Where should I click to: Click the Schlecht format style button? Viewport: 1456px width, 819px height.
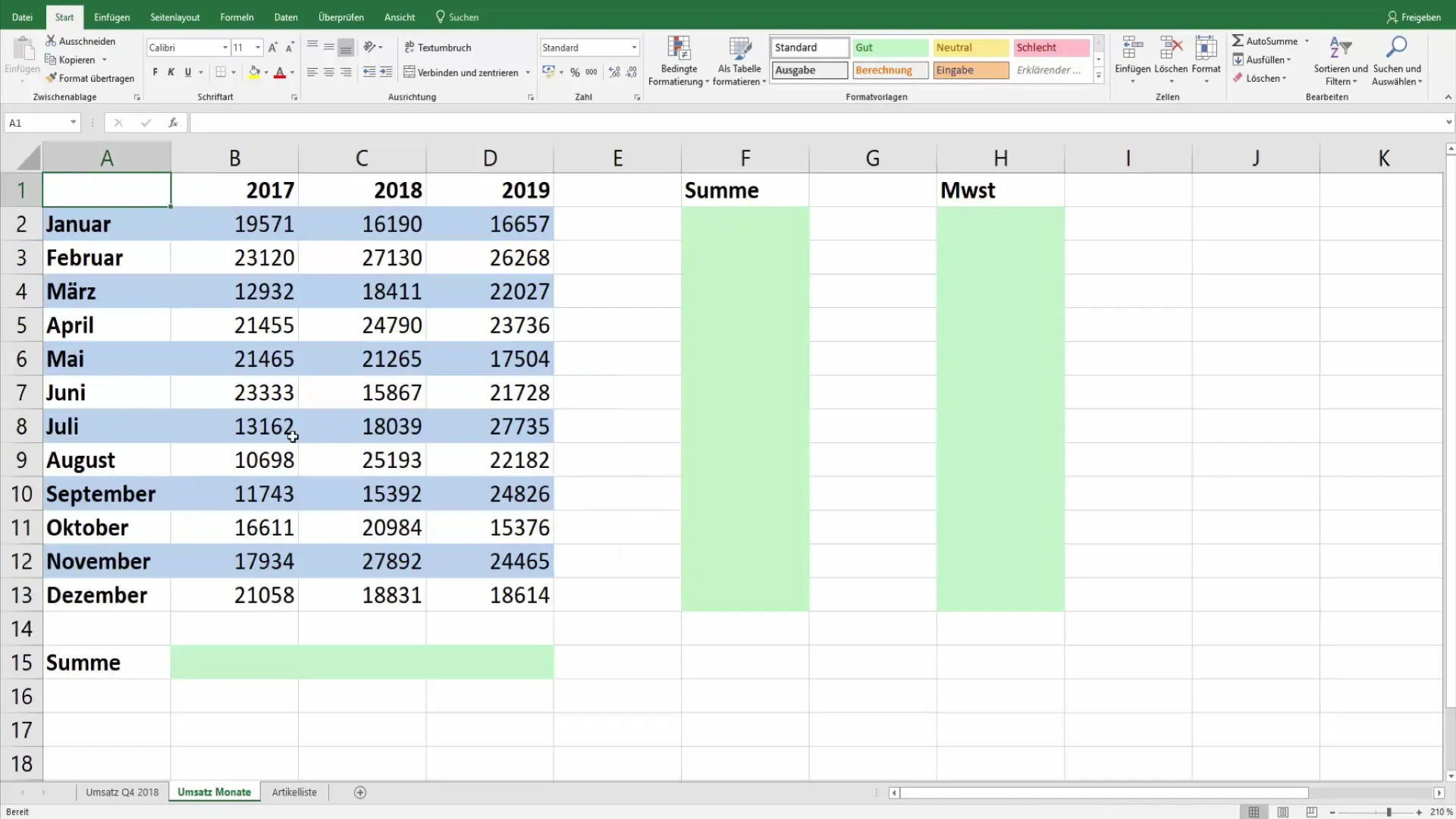(x=1050, y=47)
